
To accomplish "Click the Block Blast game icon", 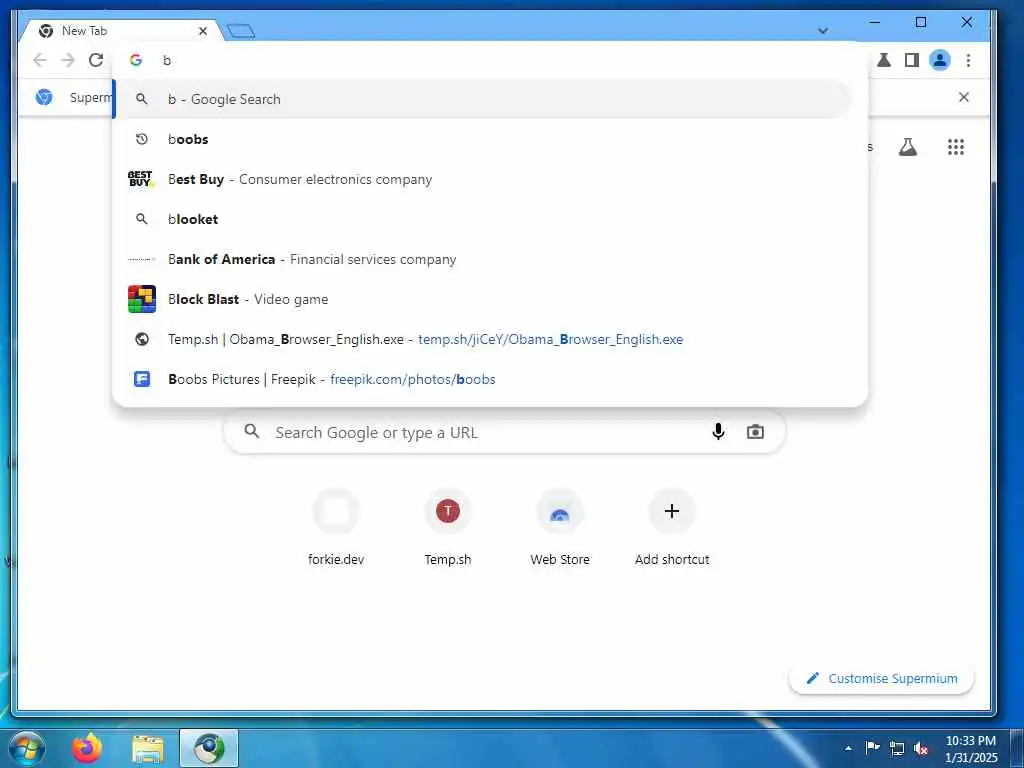I will (x=142, y=299).
